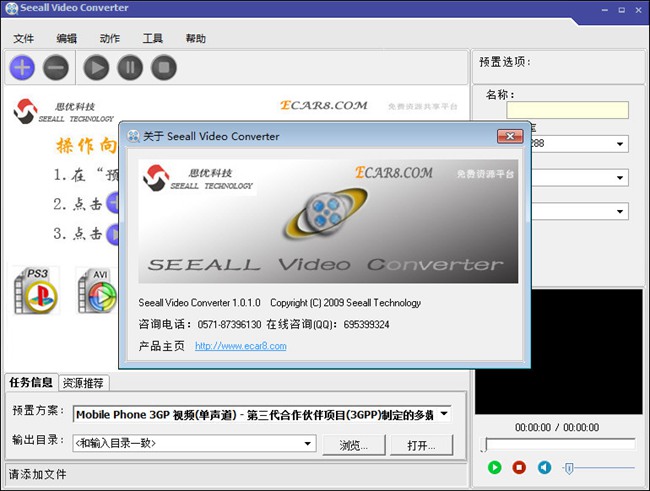Image resolution: width=650 pixels, height=491 pixels.
Task: Open the 帮助 menu
Action: click(x=196, y=39)
